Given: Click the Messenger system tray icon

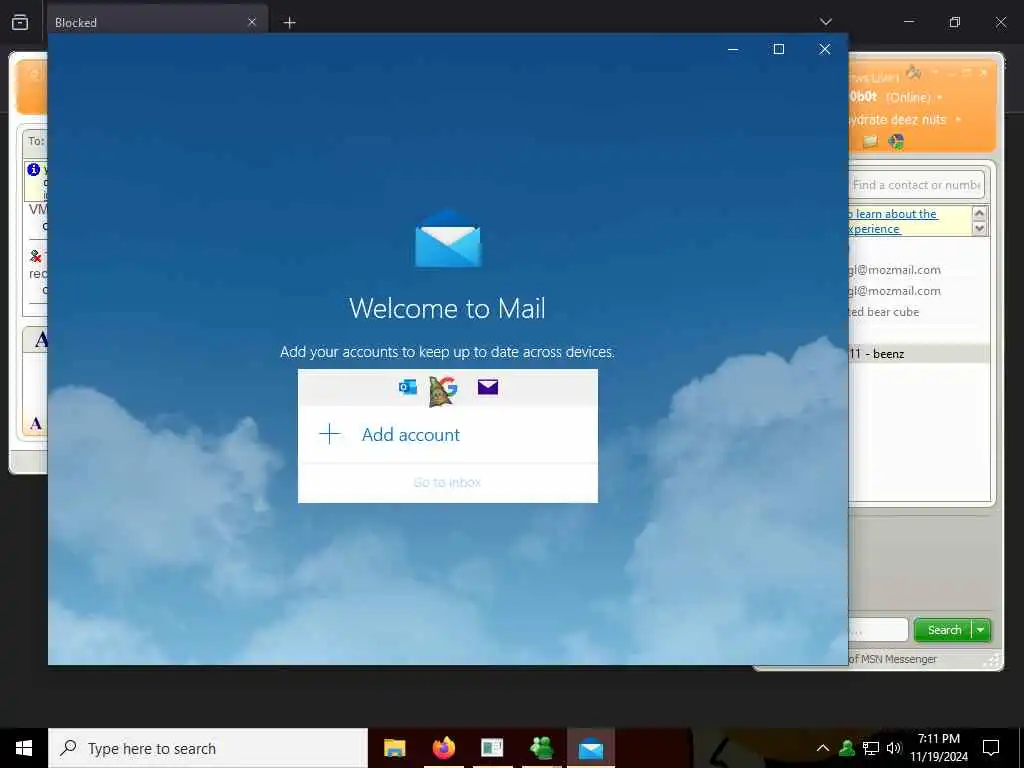Looking at the screenshot, I should (847, 748).
